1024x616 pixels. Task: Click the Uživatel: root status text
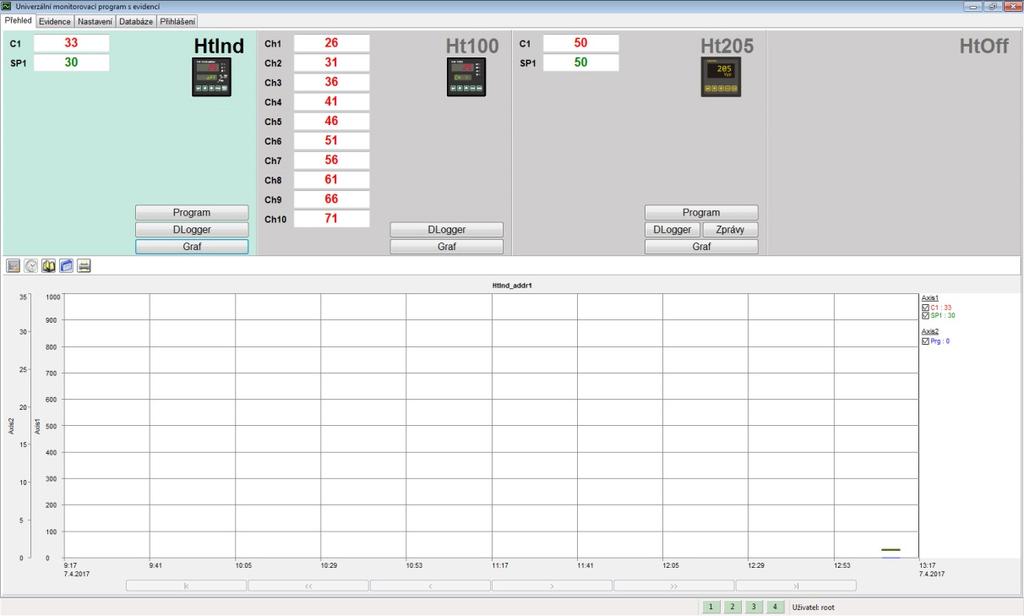pos(813,608)
